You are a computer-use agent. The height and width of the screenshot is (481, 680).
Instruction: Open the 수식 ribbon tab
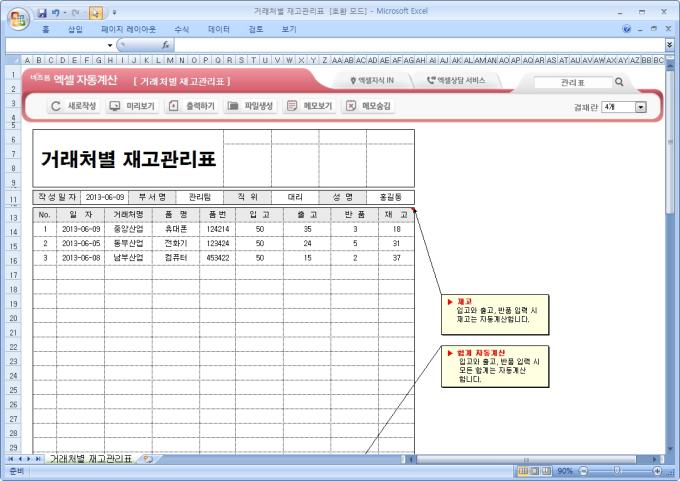[x=181, y=29]
